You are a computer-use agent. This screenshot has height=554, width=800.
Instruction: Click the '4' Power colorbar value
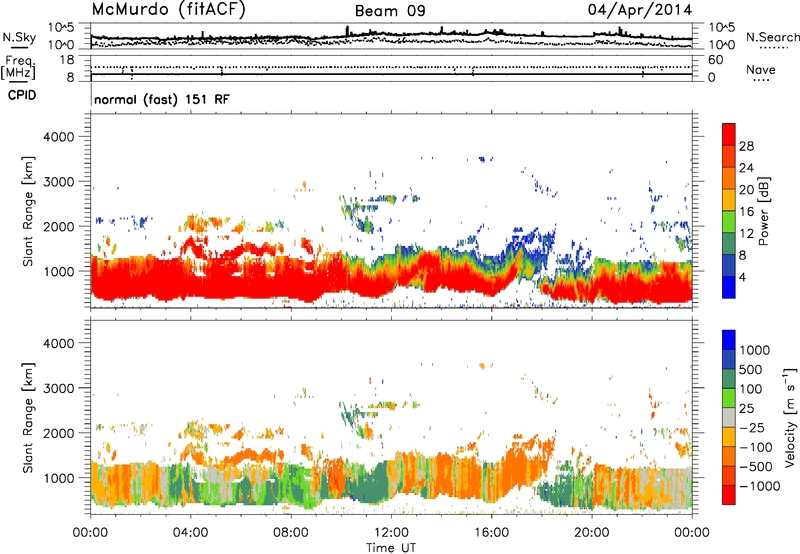[742, 277]
